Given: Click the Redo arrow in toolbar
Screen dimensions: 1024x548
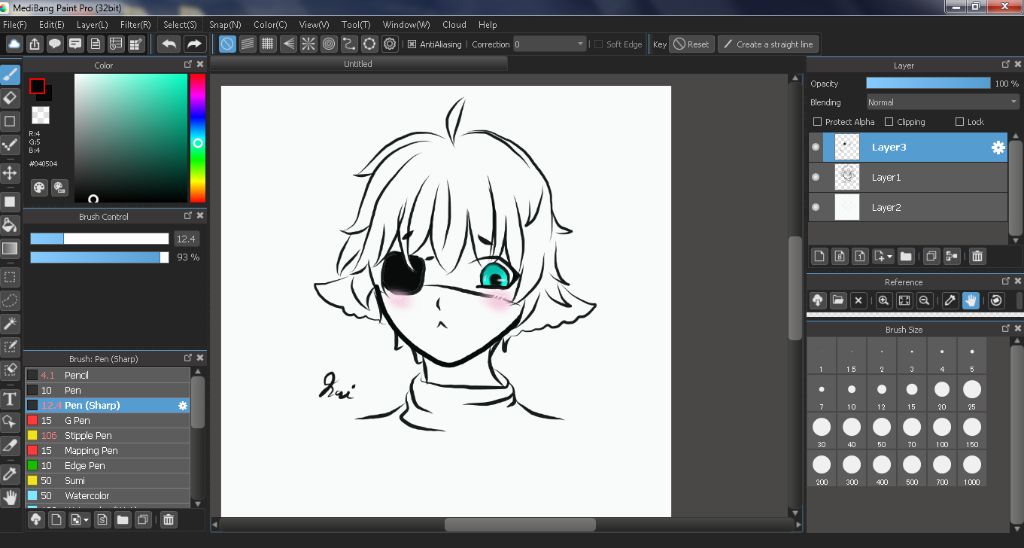Looking at the screenshot, I should click(194, 44).
